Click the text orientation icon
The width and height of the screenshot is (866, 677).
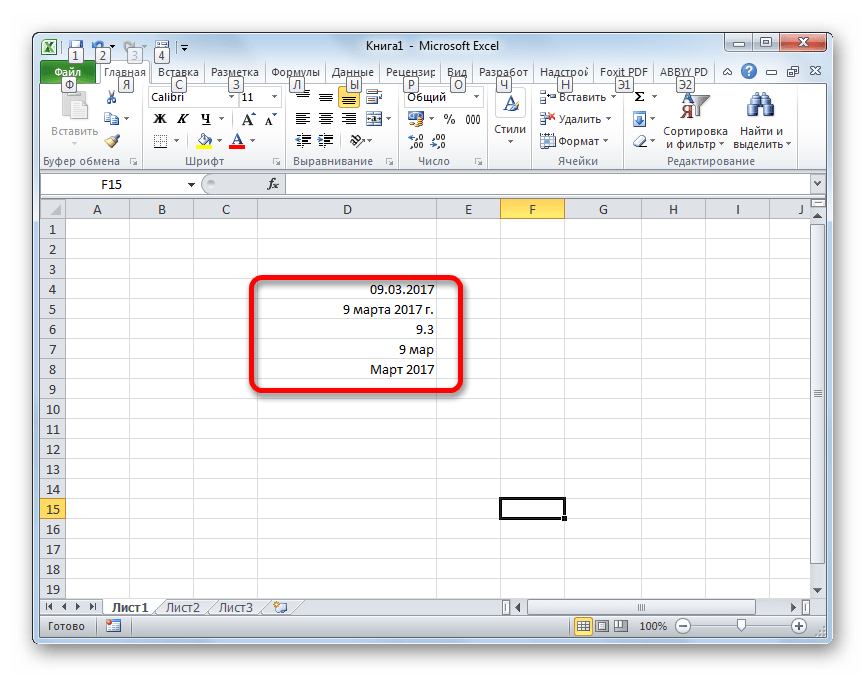pos(357,141)
